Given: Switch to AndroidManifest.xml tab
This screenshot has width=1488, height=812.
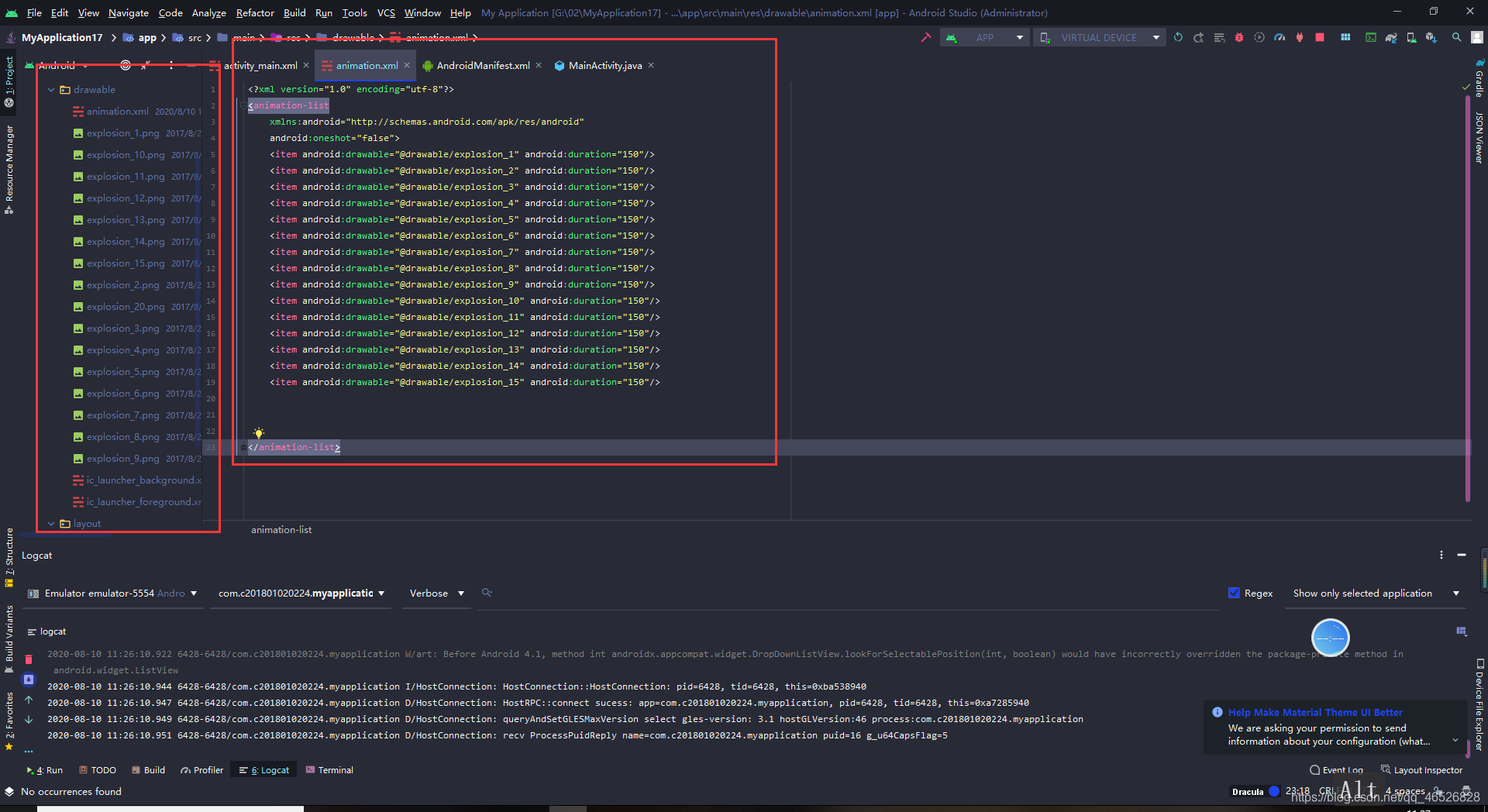Looking at the screenshot, I should pyautogui.click(x=483, y=65).
